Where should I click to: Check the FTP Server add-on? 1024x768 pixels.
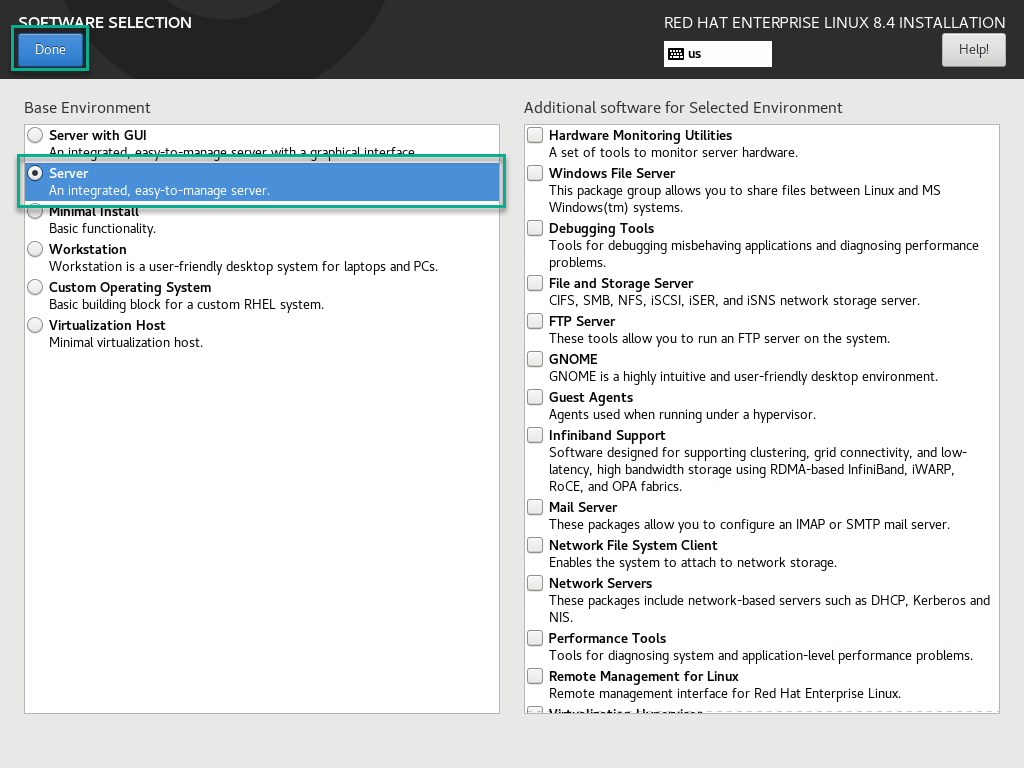pos(536,321)
